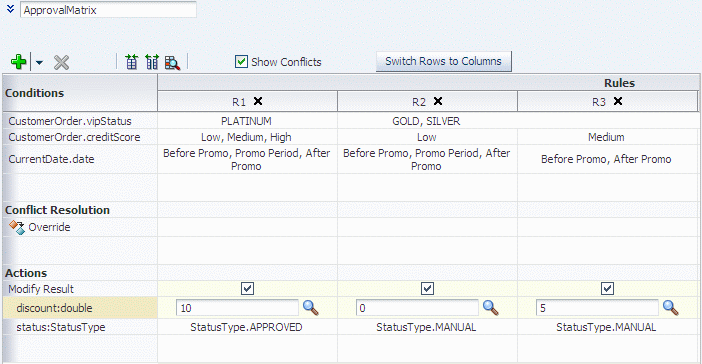This screenshot has width=702, height=364.
Task: Click R3's Medium creditScore cell
Action: (606, 137)
